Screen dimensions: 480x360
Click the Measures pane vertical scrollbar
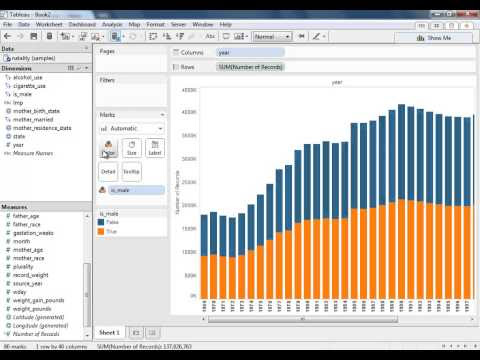tap(87, 295)
